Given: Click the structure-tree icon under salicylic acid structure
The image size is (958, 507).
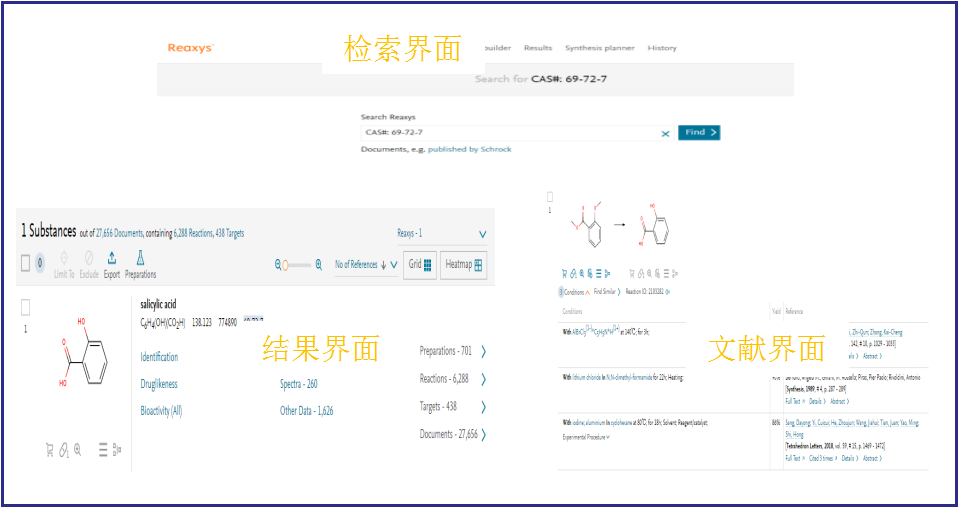Looking at the screenshot, I should 117,451.
